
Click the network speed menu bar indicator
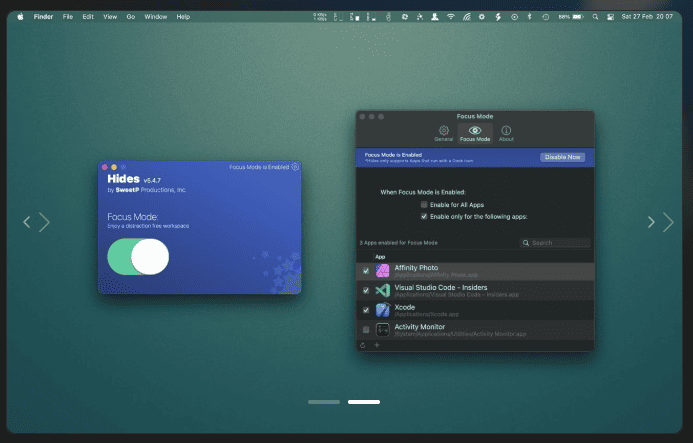point(320,17)
